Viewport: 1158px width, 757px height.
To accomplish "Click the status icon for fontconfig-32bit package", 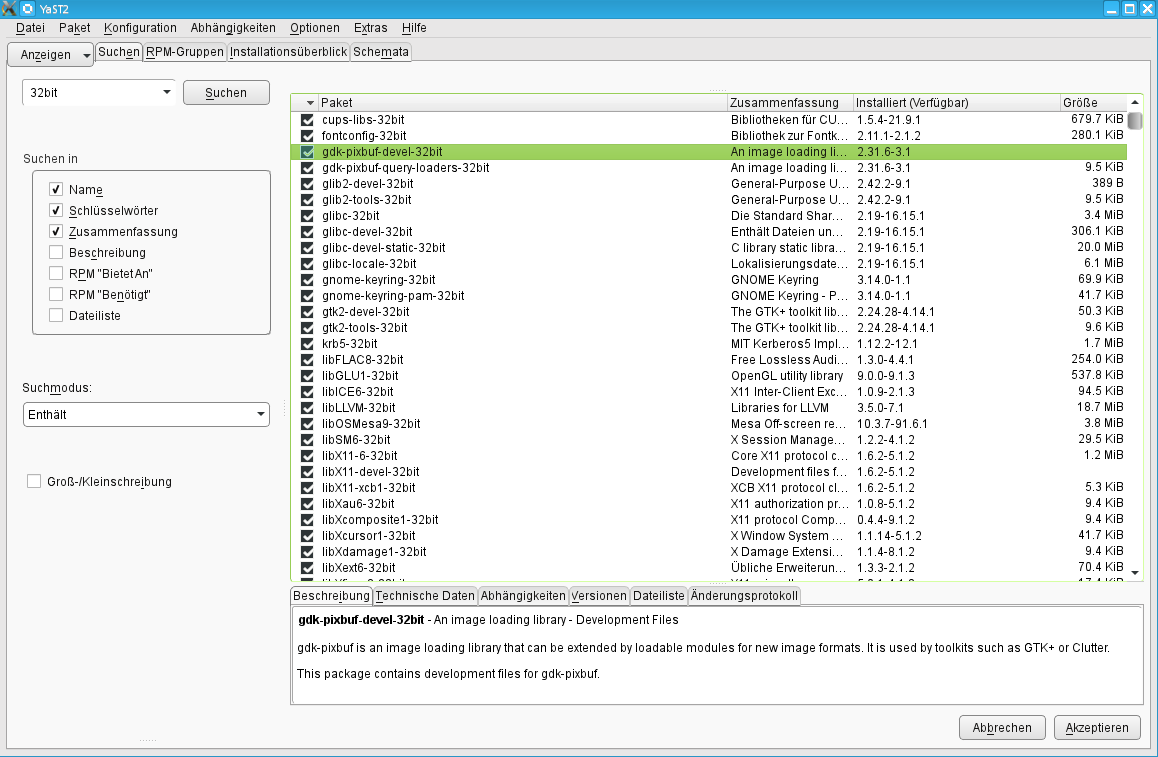I will 307,136.
